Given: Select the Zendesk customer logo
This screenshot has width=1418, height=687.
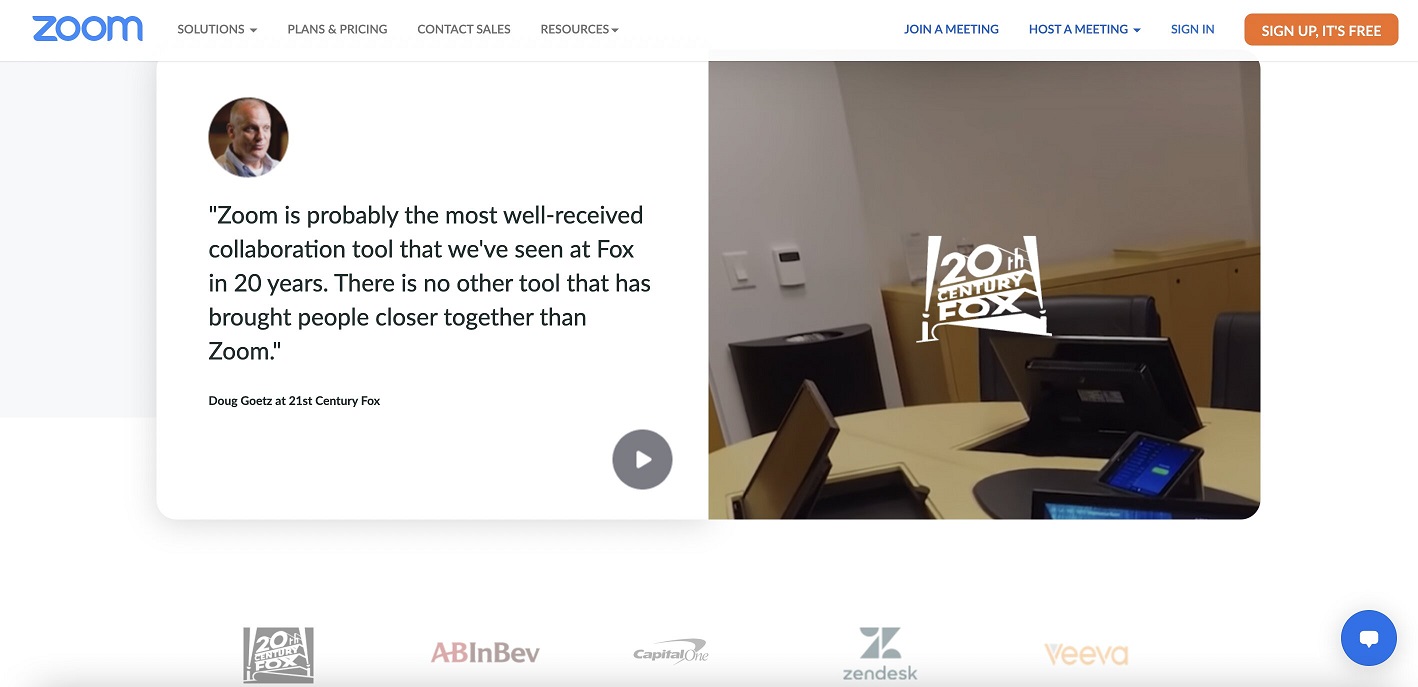Looking at the screenshot, I should pos(880,654).
